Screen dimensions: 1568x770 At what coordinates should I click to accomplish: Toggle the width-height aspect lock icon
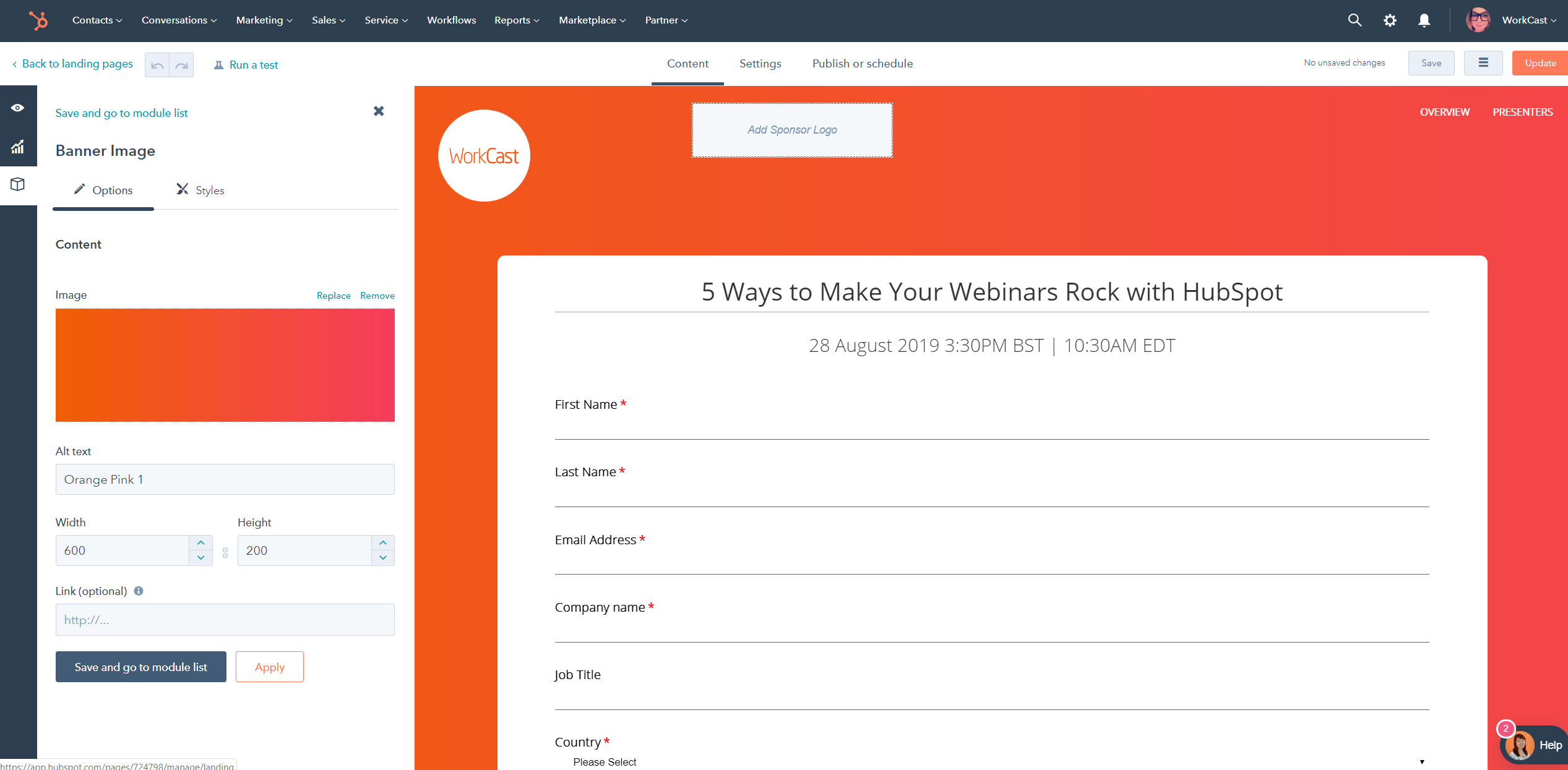tap(225, 552)
